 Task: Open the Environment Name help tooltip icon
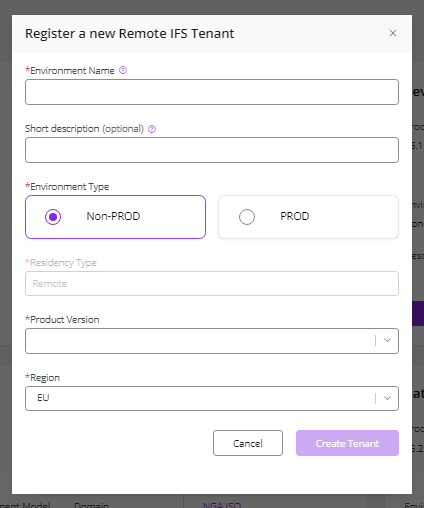pyautogui.click(x=123, y=70)
